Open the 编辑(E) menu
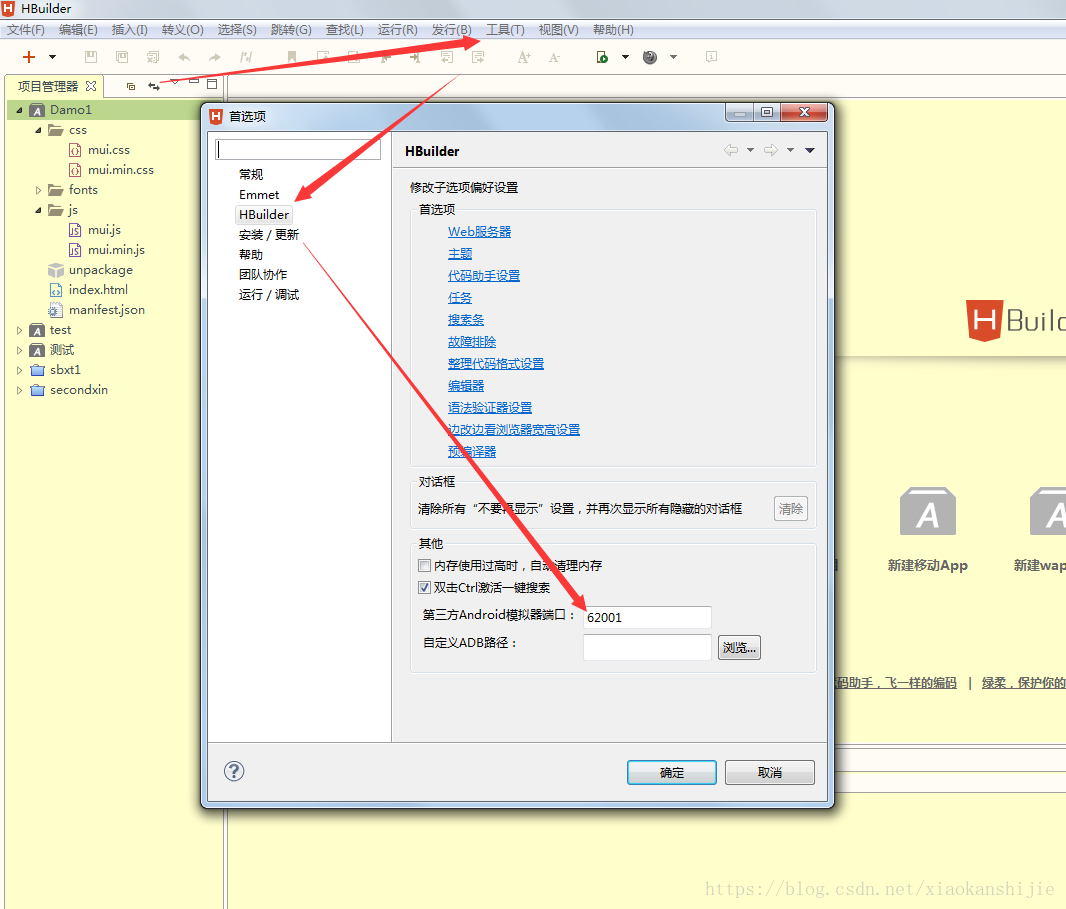This screenshot has height=909, width=1066. 78,30
